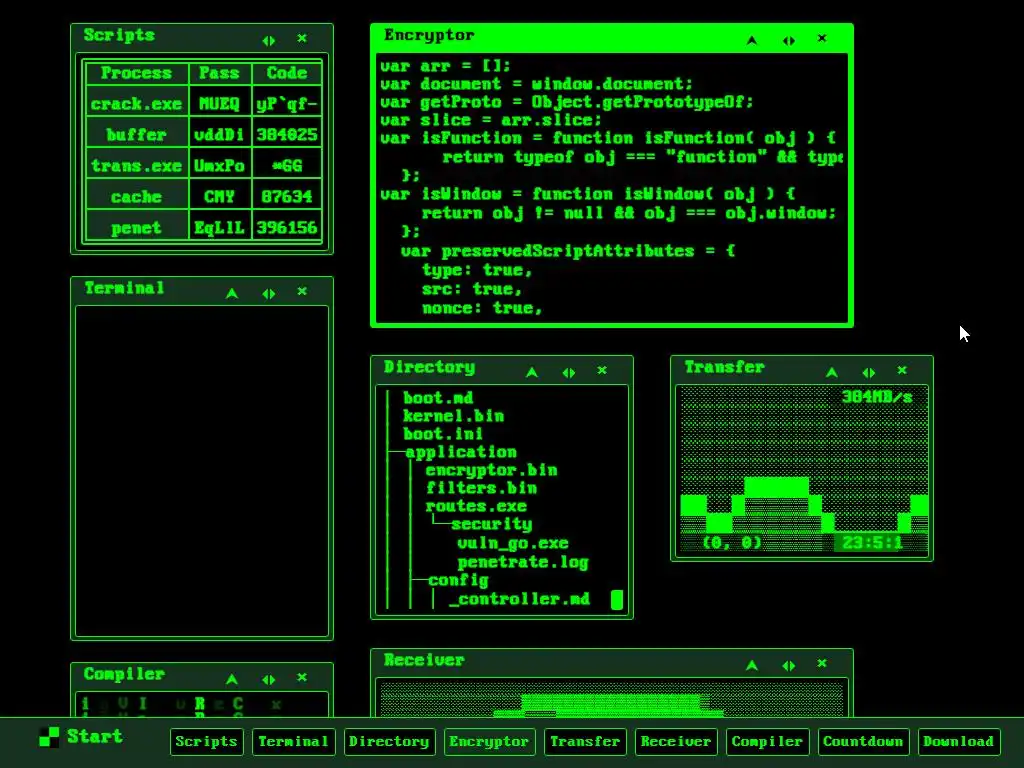Click Scripts window expand arrows icon
This screenshot has width=1024, height=768.
click(x=268, y=40)
